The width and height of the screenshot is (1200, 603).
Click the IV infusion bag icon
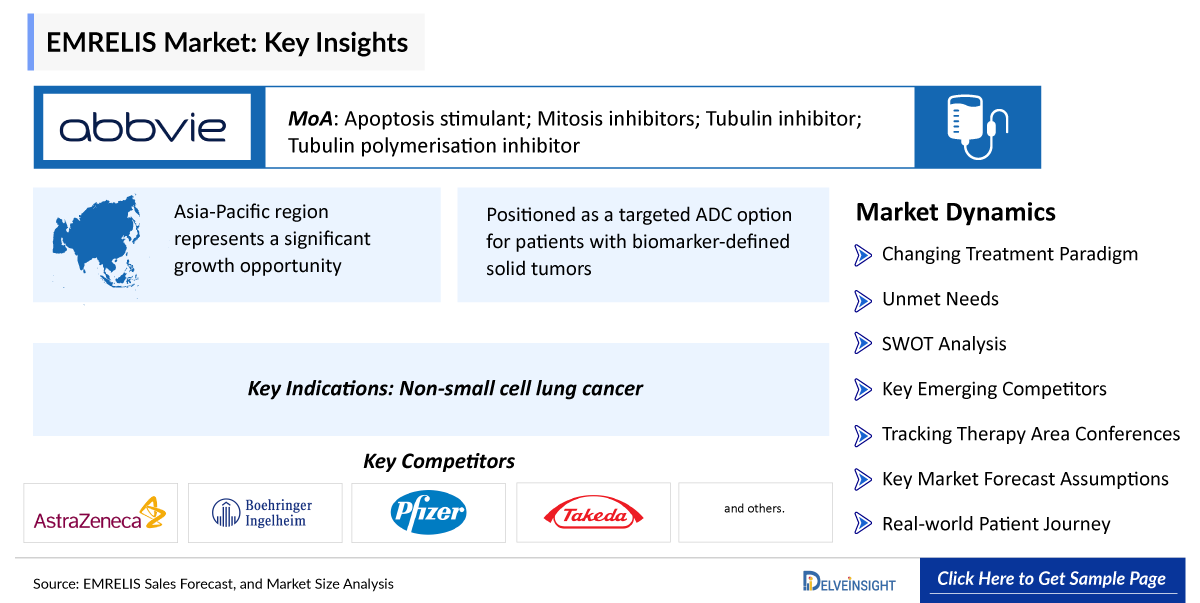pos(977,127)
